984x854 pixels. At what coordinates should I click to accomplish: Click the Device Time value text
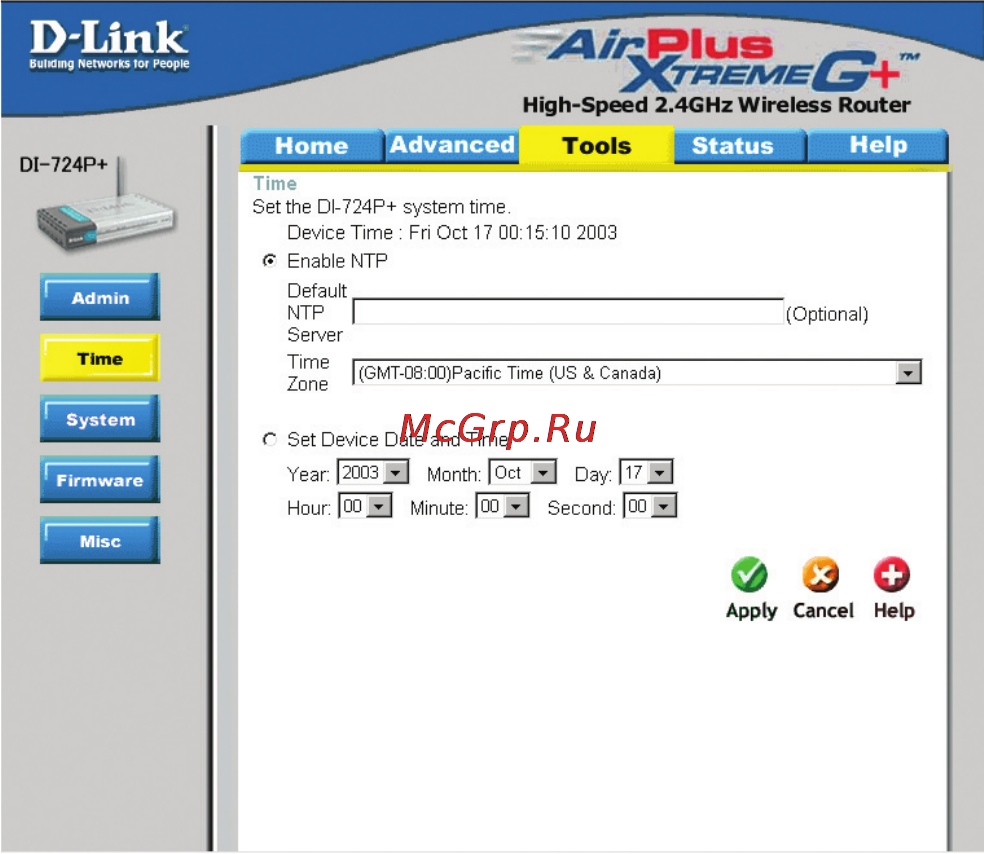pyautogui.click(x=513, y=233)
